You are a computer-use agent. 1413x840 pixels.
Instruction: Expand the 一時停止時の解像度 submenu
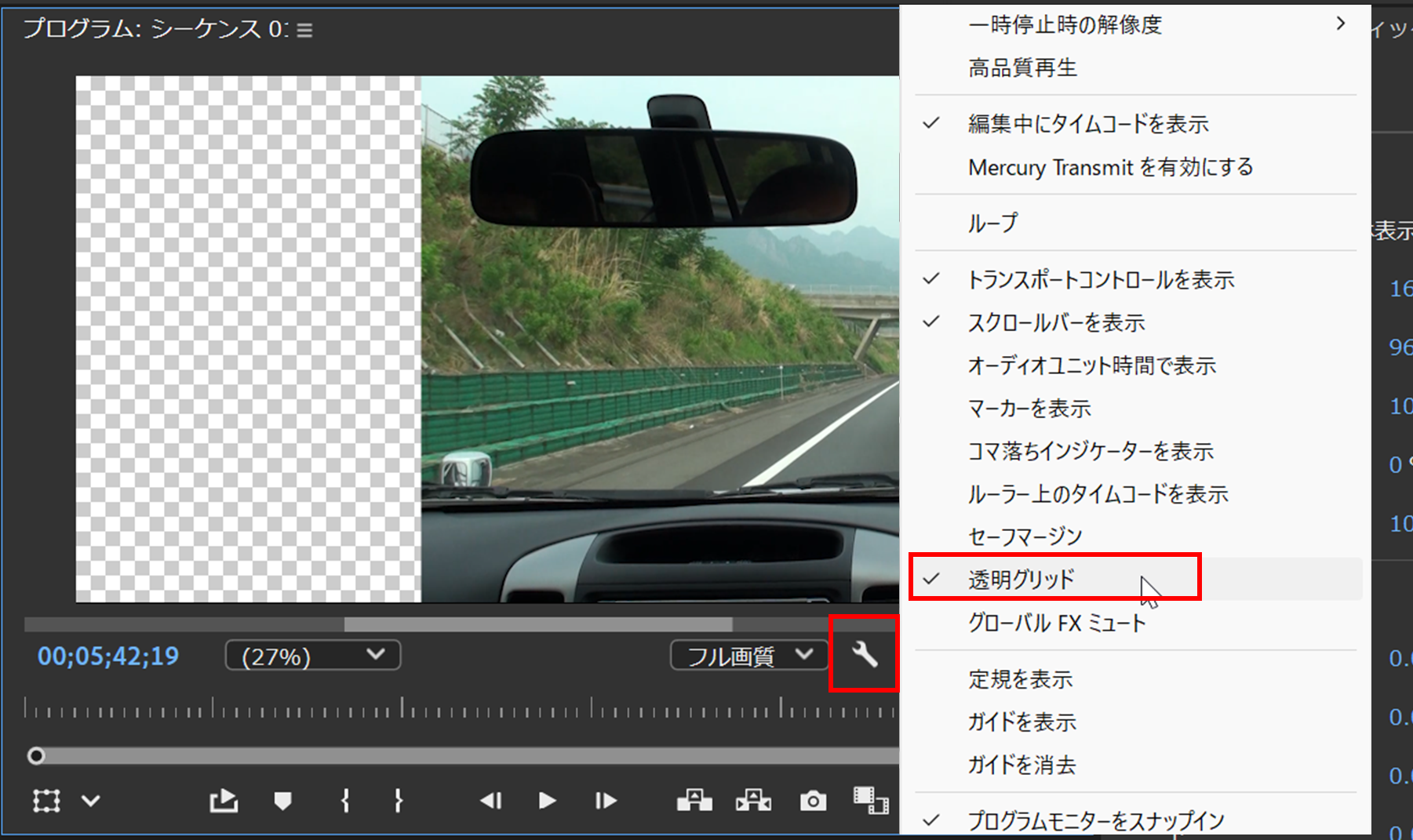tap(1066, 24)
